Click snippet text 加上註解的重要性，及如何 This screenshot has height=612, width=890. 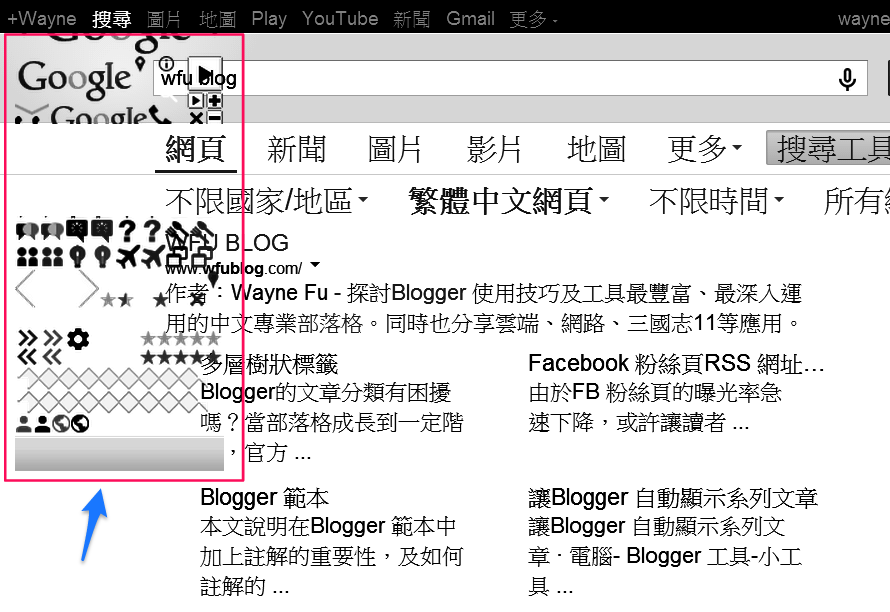(x=331, y=556)
